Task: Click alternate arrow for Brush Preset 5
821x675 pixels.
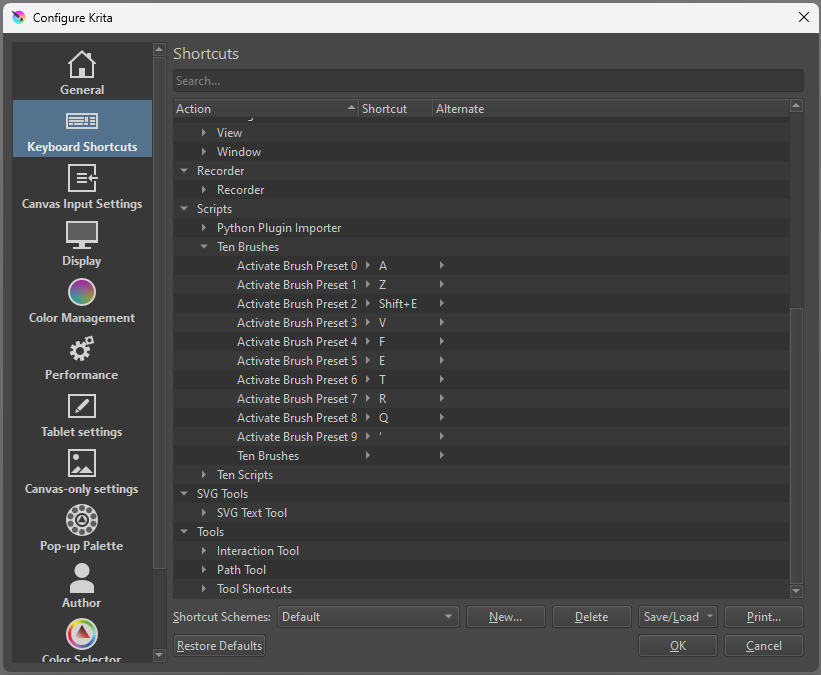Action: [x=442, y=360]
